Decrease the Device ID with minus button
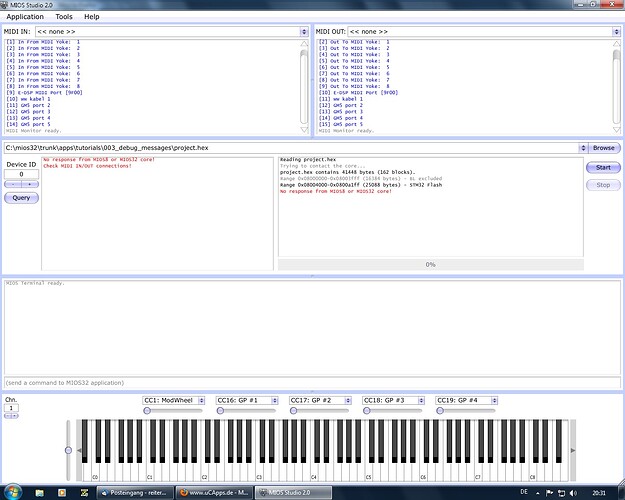625x500 pixels. click(13, 184)
